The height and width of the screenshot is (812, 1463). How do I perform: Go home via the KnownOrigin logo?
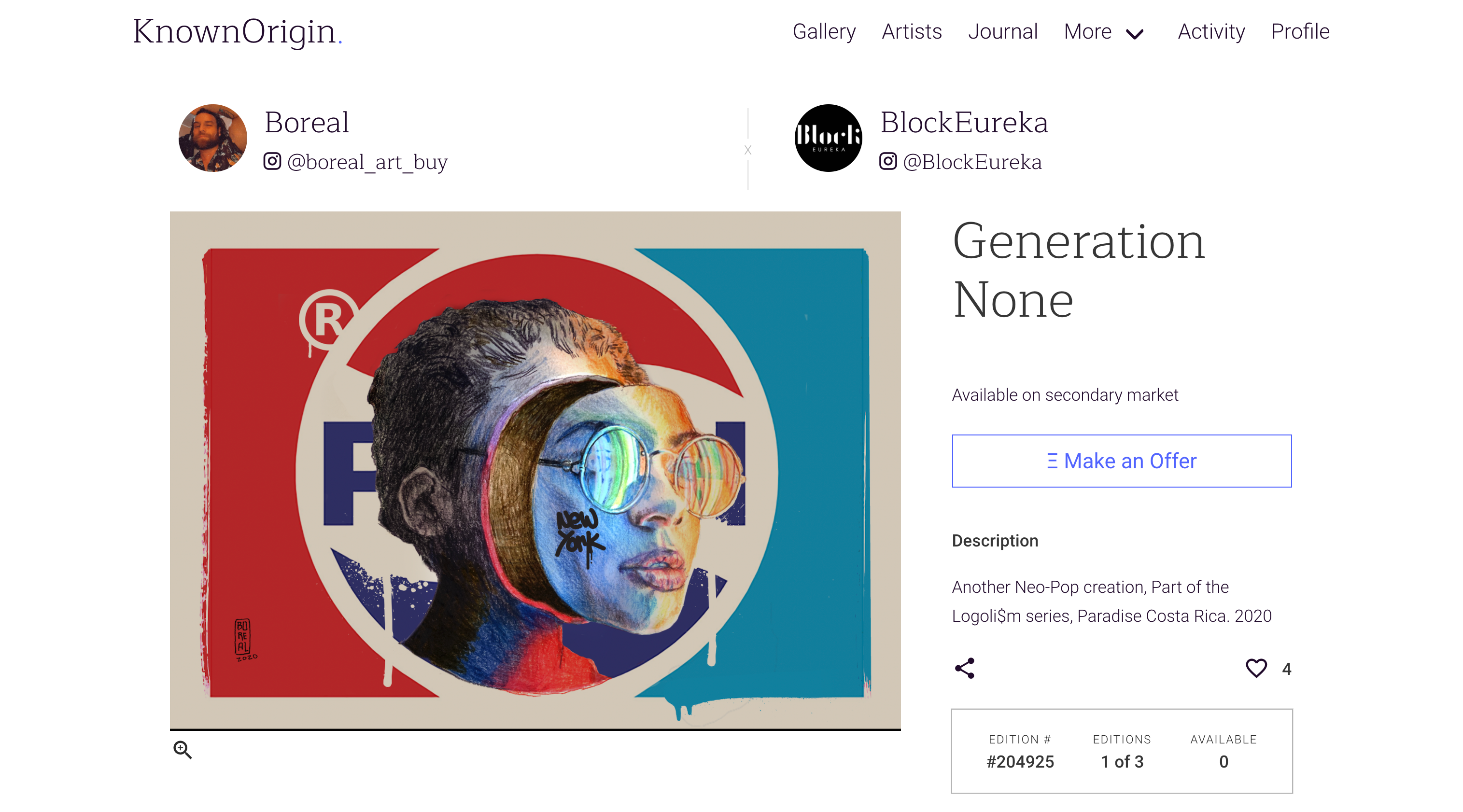pos(238,31)
